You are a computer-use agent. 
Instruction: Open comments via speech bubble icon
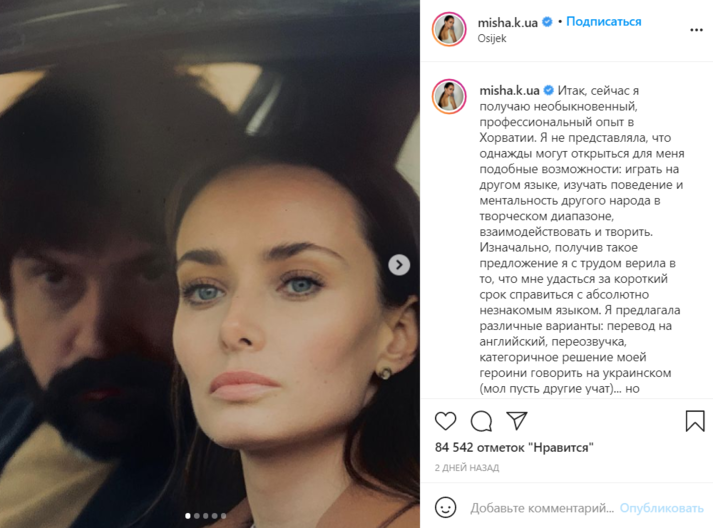pyautogui.click(x=481, y=421)
